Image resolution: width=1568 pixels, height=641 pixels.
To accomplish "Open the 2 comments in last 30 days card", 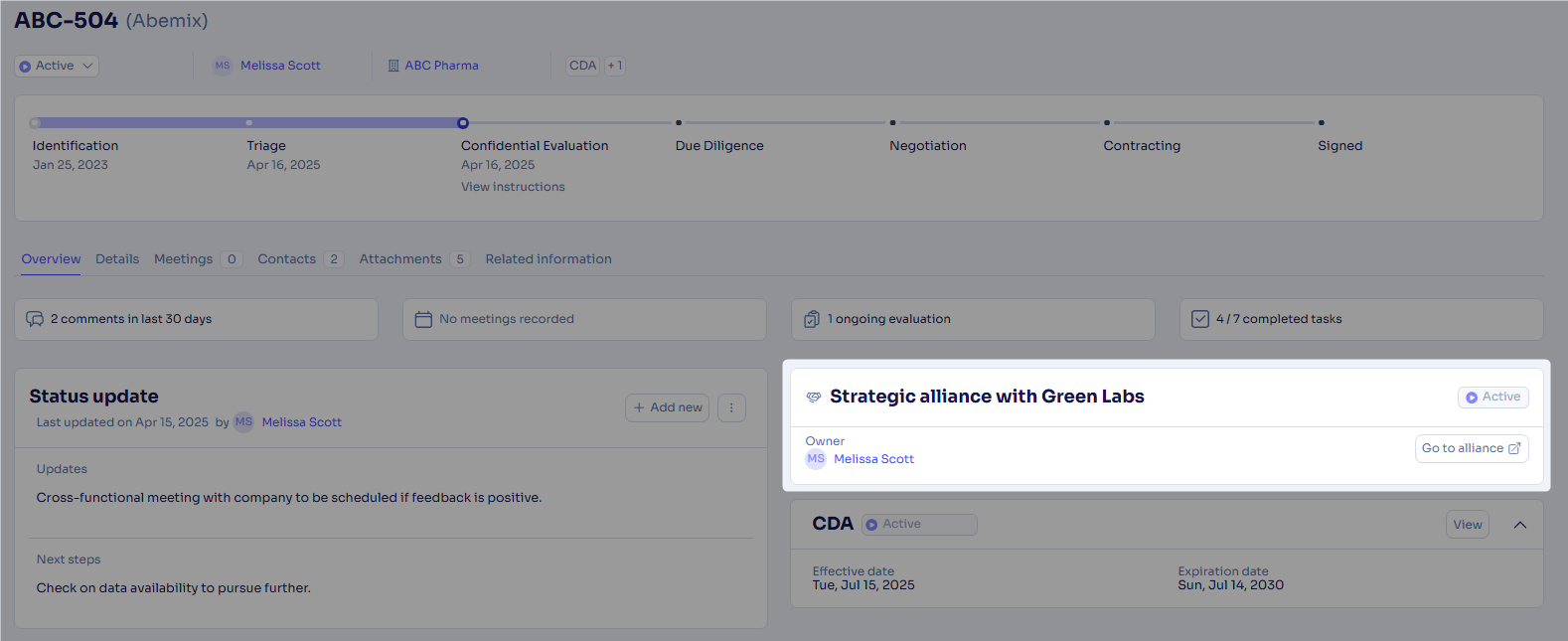I will click(x=196, y=319).
